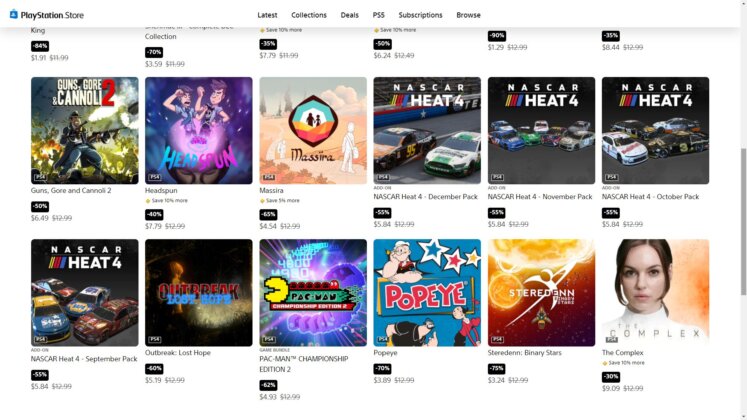747x420 pixels.
Task: Click the PS4 badge on Headspun cover
Action: click(154, 177)
